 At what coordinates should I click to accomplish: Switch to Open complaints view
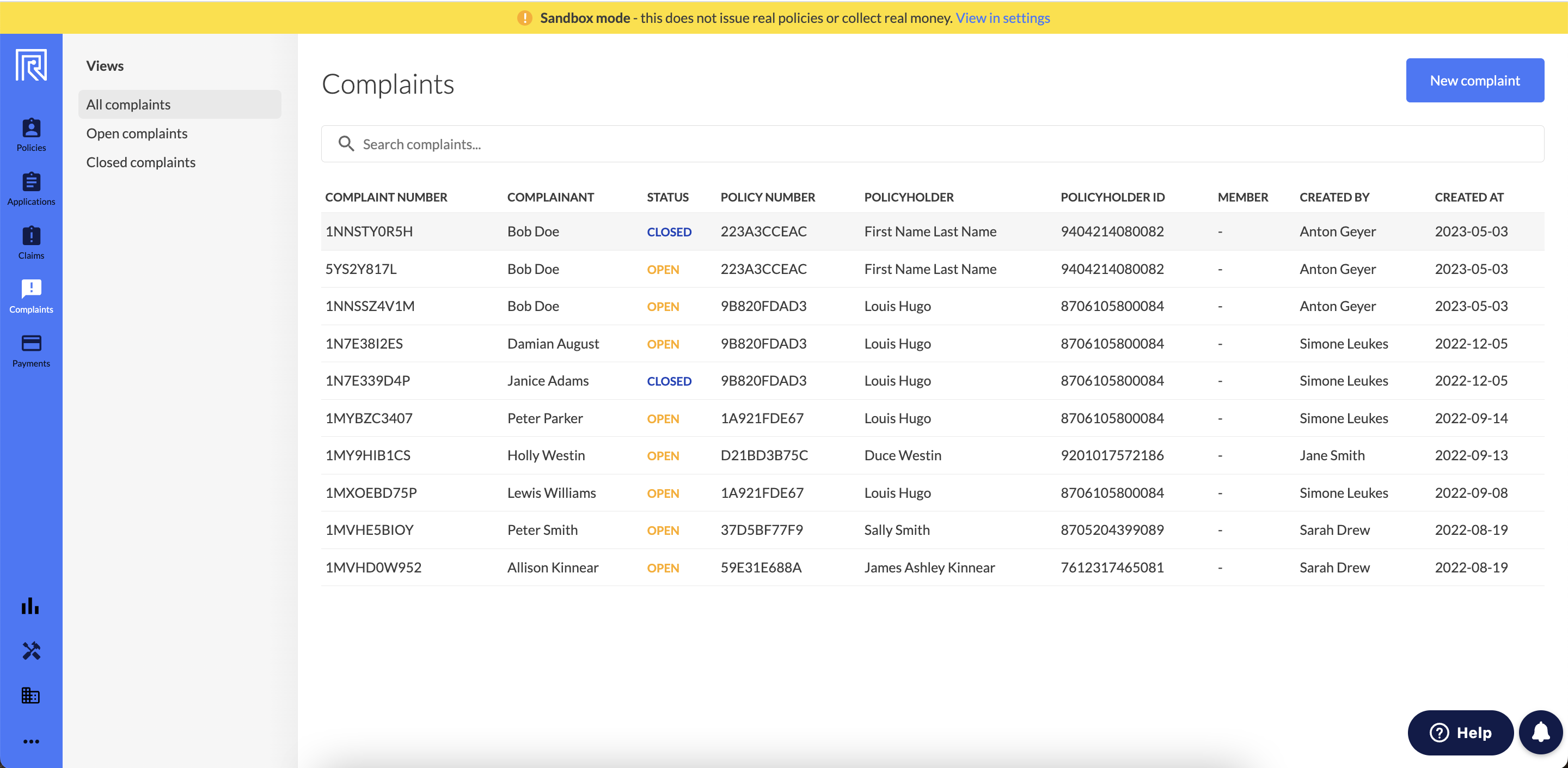(137, 133)
